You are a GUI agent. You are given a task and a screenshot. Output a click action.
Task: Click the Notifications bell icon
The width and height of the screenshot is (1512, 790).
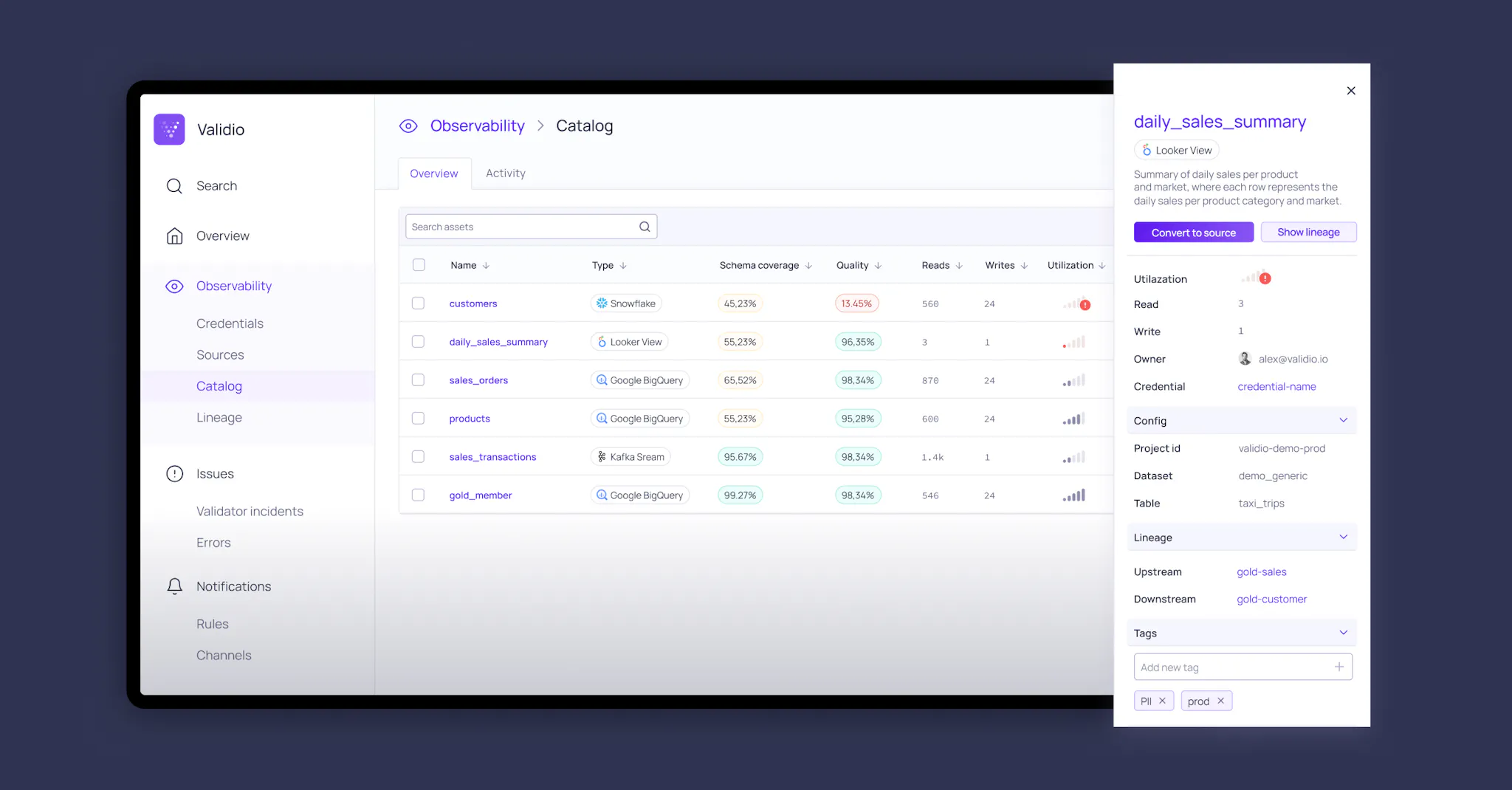point(174,586)
